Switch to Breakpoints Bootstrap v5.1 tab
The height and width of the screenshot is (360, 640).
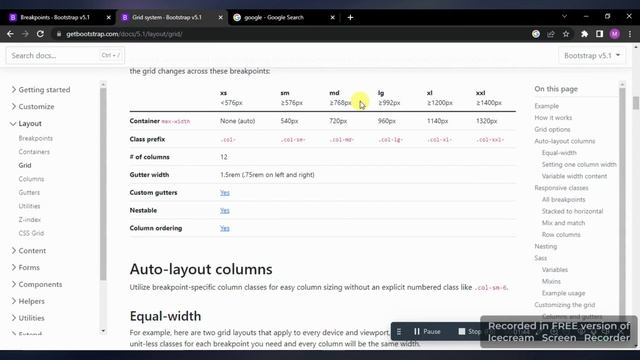(x=55, y=18)
